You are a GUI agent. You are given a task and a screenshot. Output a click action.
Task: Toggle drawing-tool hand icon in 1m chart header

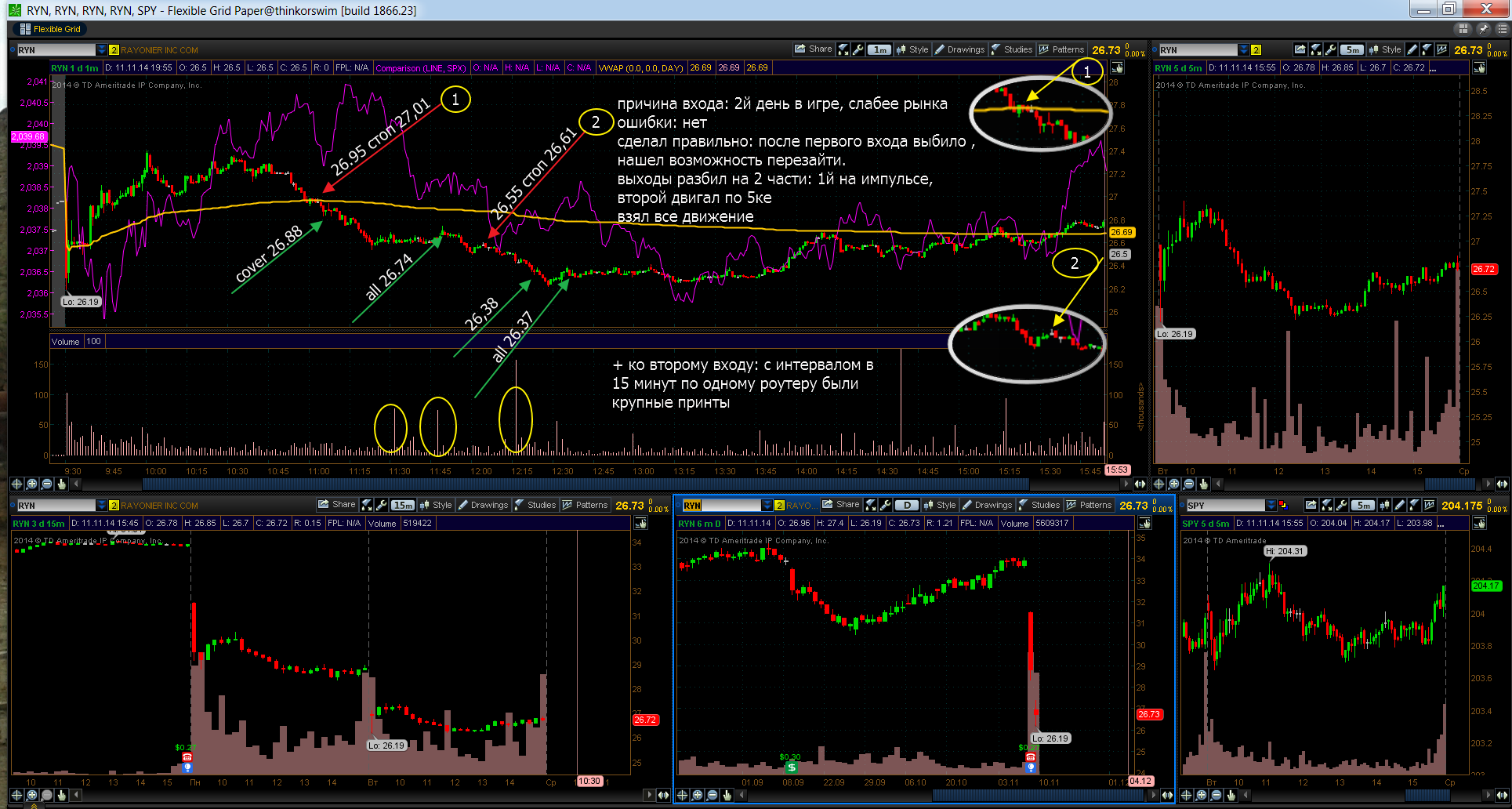point(1117,67)
